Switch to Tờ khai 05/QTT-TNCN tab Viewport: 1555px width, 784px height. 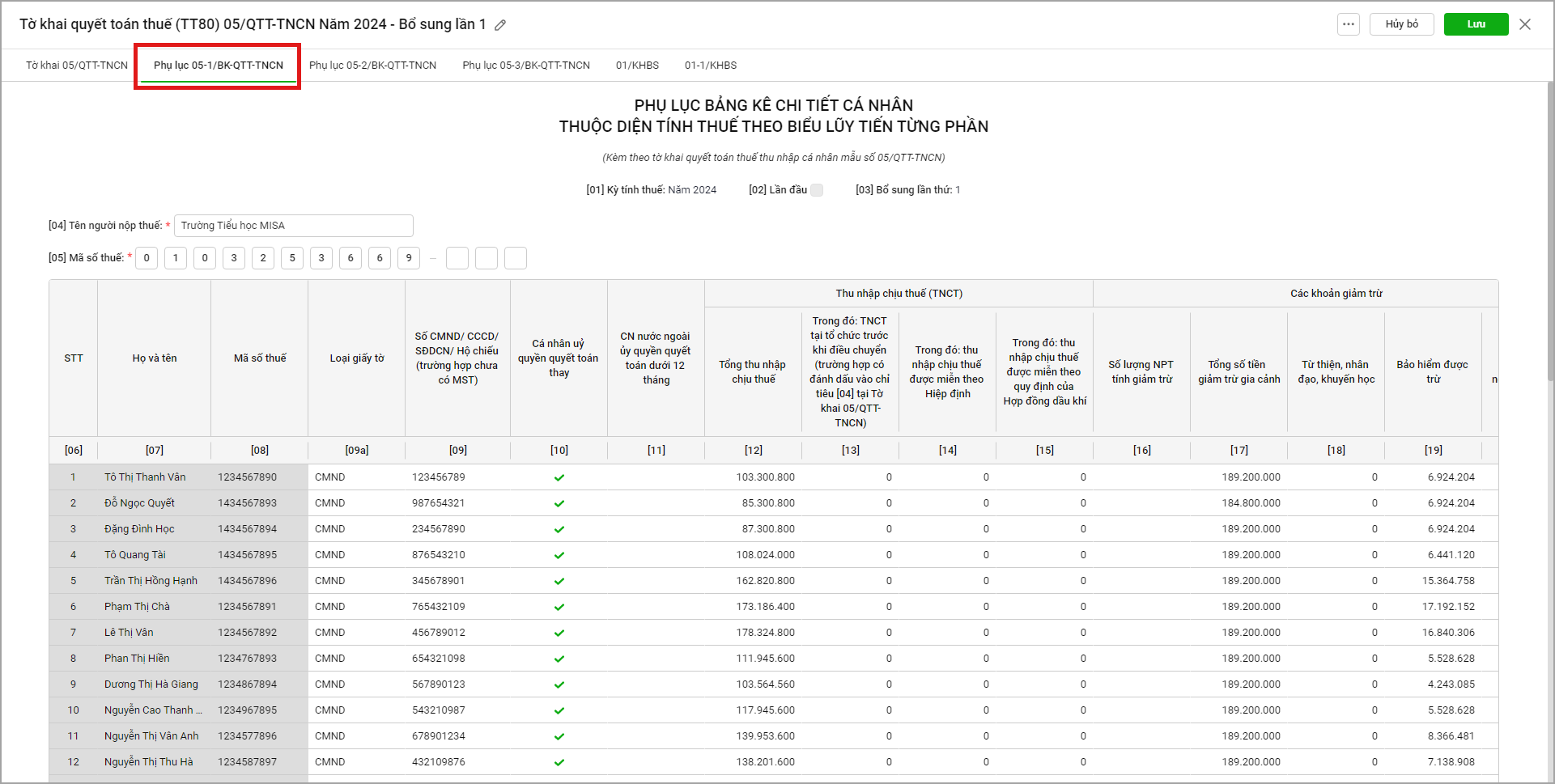click(77, 66)
